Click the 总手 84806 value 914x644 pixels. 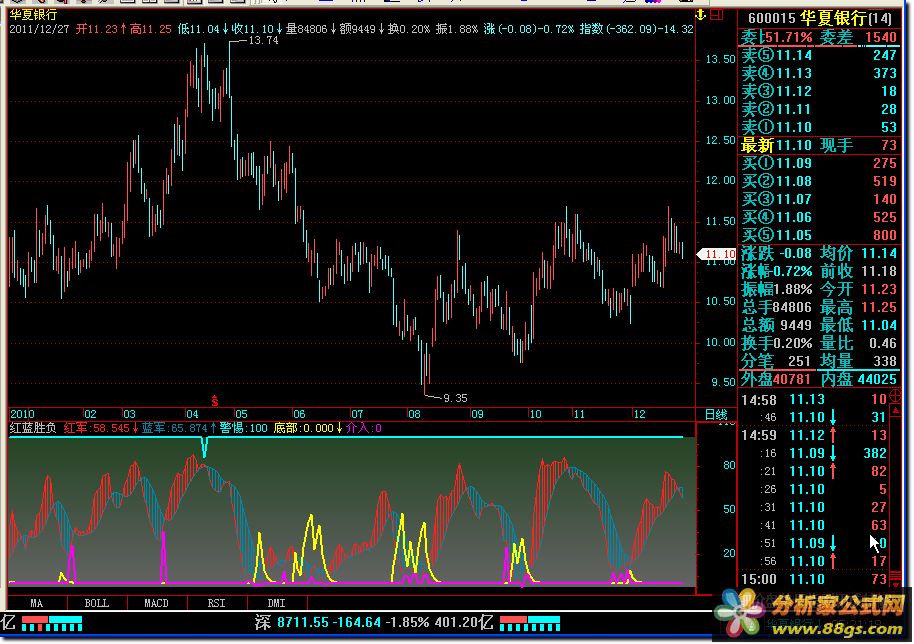pos(776,307)
